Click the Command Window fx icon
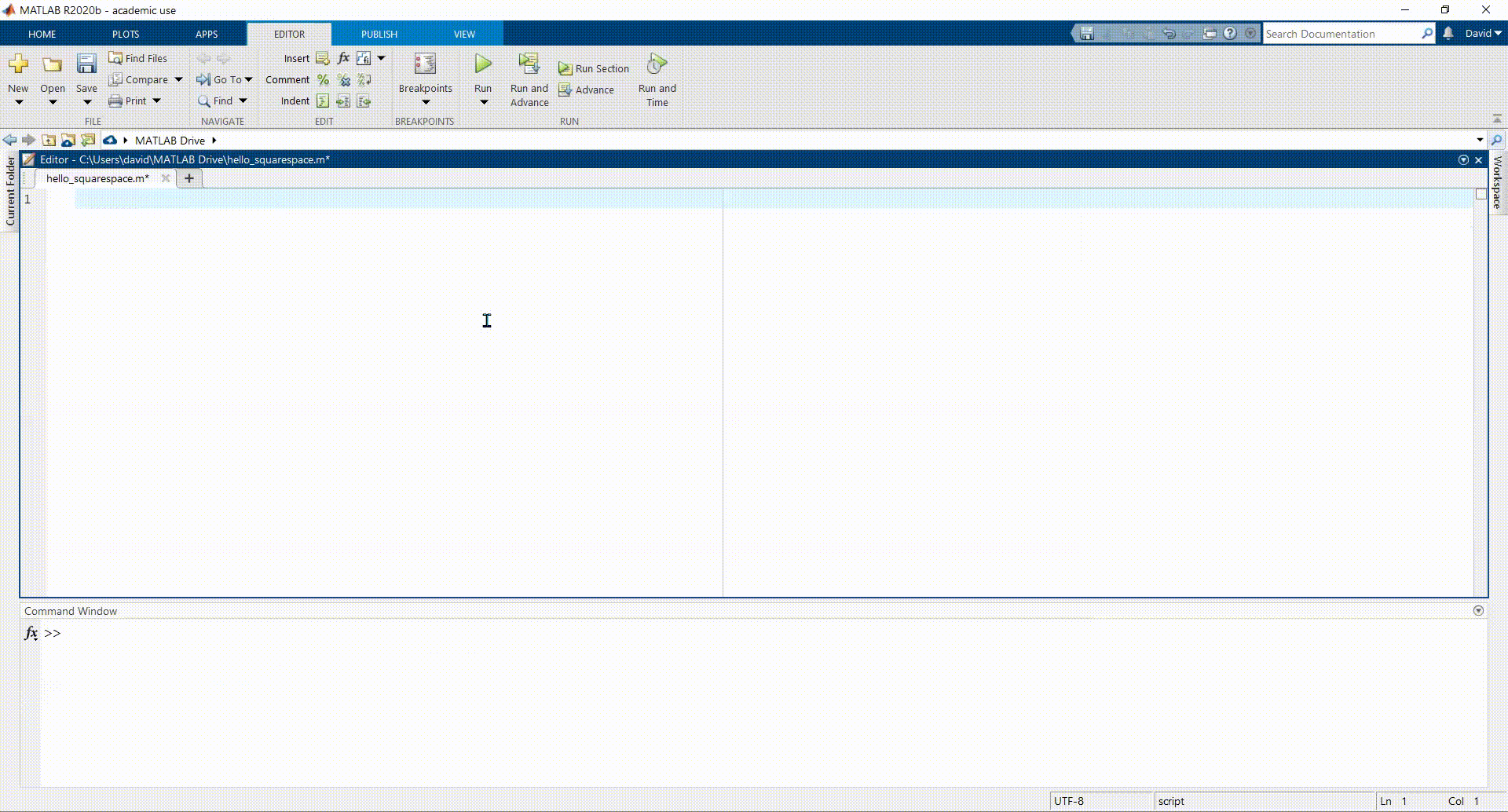Viewport: 1508px width, 812px height. [x=31, y=633]
